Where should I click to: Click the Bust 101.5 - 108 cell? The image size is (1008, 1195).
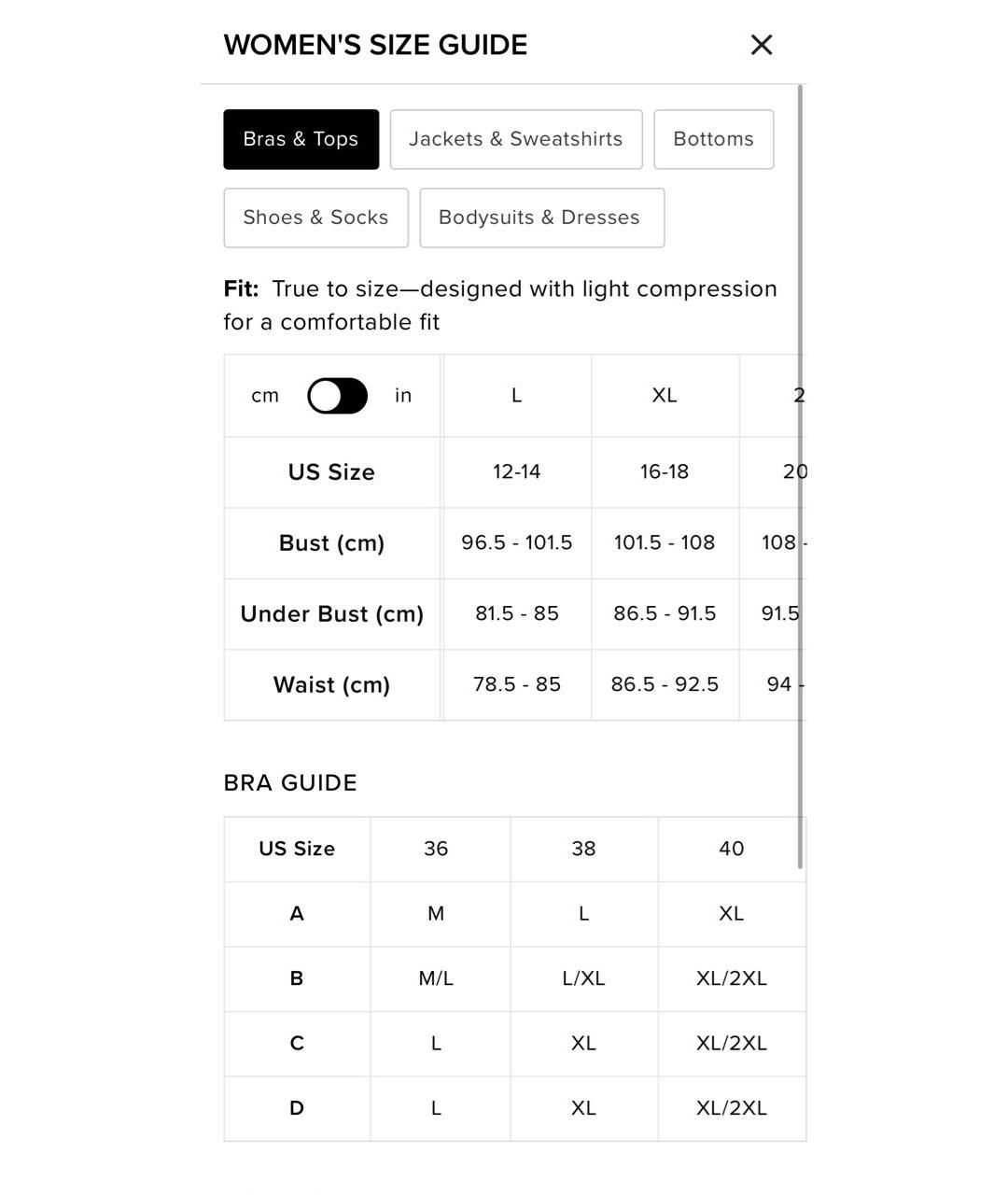click(x=665, y=543)
